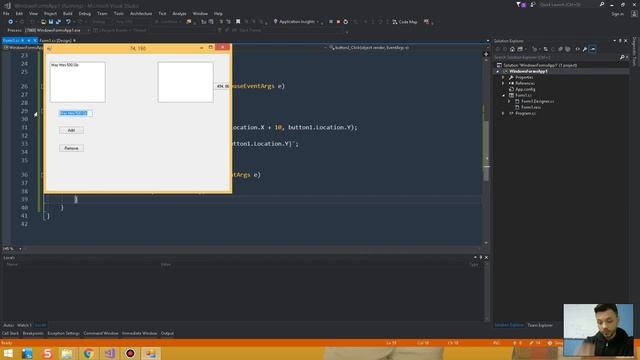The width and height of the screenshot is (640, 360).
Task: Click Stop Debugging red square icon
Action: [338, 22]
